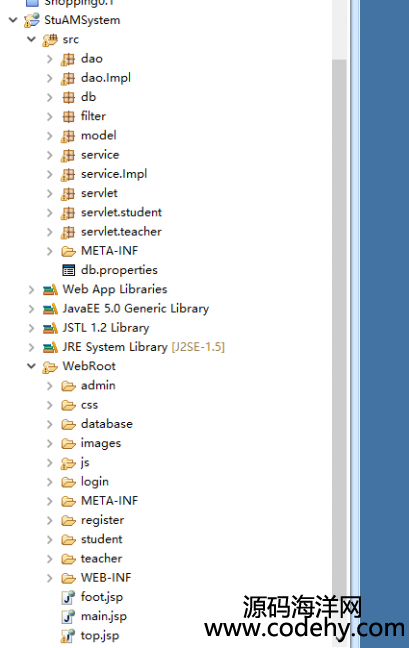Select the db.properties file name

tap(119, 270)
